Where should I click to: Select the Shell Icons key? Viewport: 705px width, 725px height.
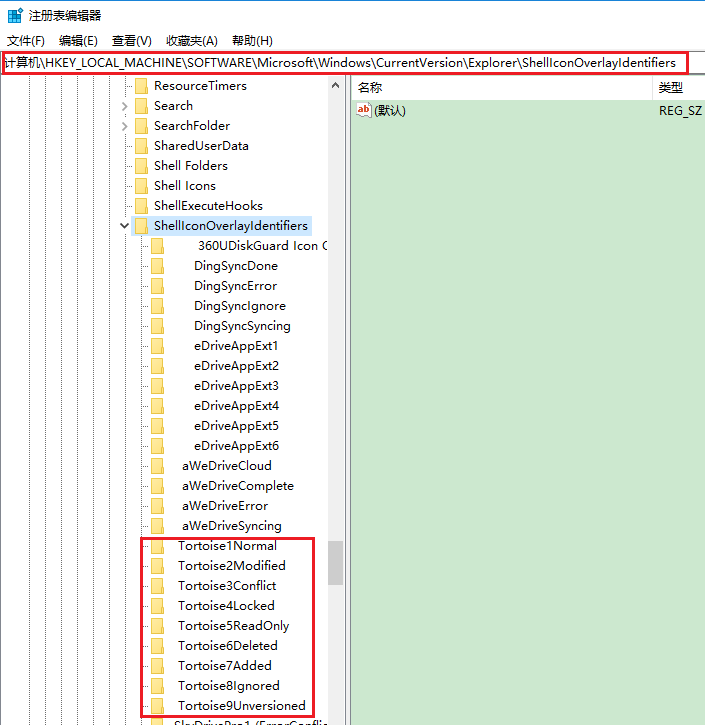185,186
